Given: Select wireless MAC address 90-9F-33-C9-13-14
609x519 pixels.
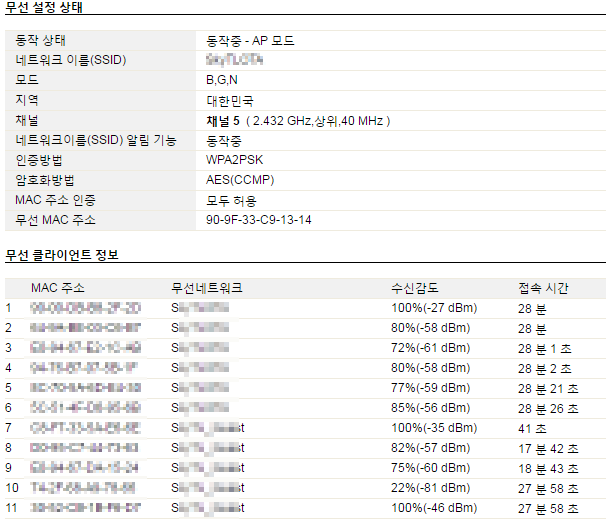Looking at the screenshot, I should [259, 220].
